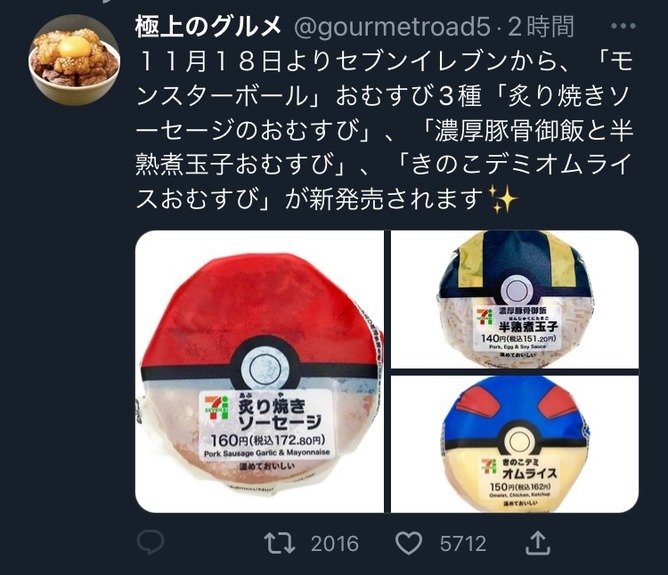Viewport: 668px width, 575px height.
Task: Open the tweet by clicking its text
Action: pos(383,131)
